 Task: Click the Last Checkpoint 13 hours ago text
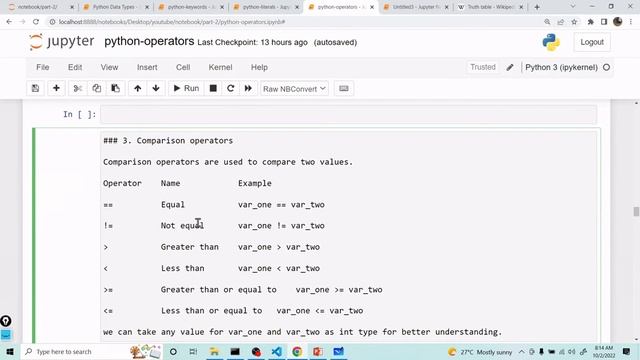point(252,42)
